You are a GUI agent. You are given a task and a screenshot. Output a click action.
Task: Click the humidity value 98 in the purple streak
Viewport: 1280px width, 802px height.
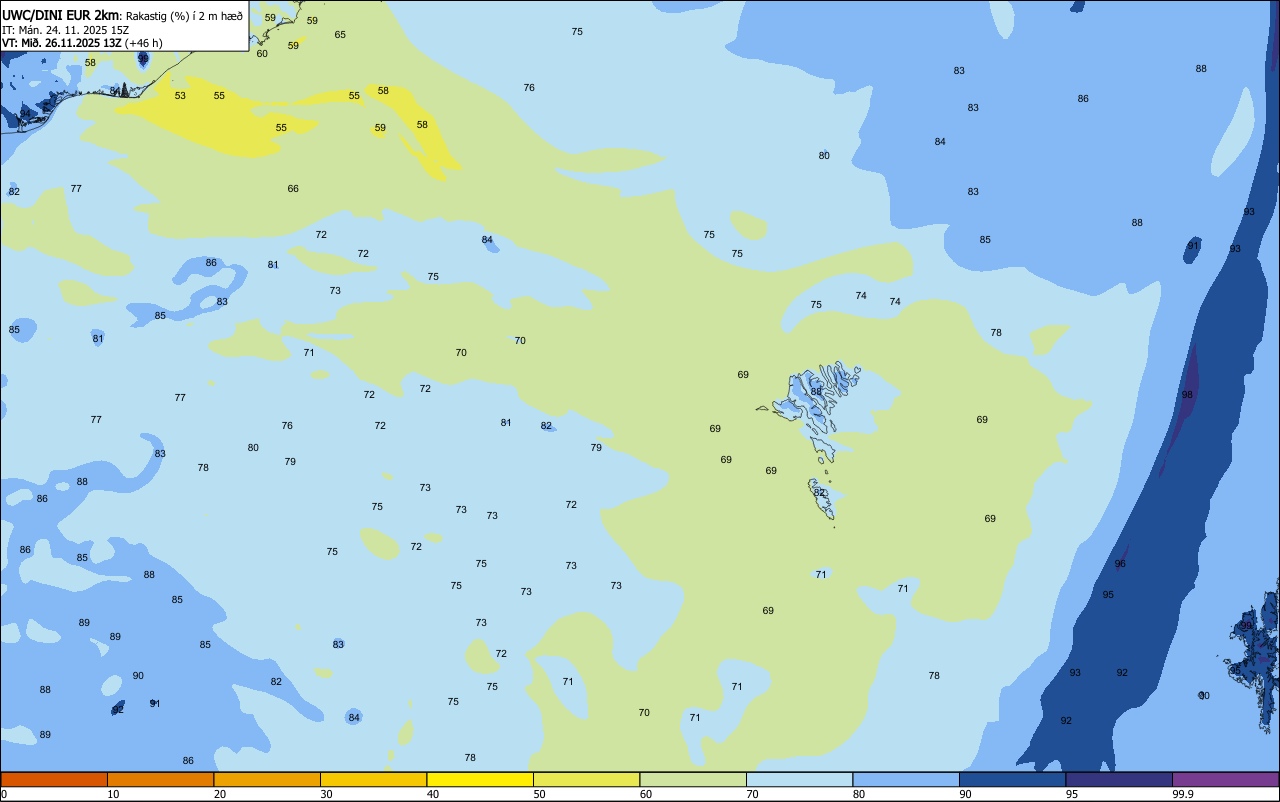[x=1187, y=395]
